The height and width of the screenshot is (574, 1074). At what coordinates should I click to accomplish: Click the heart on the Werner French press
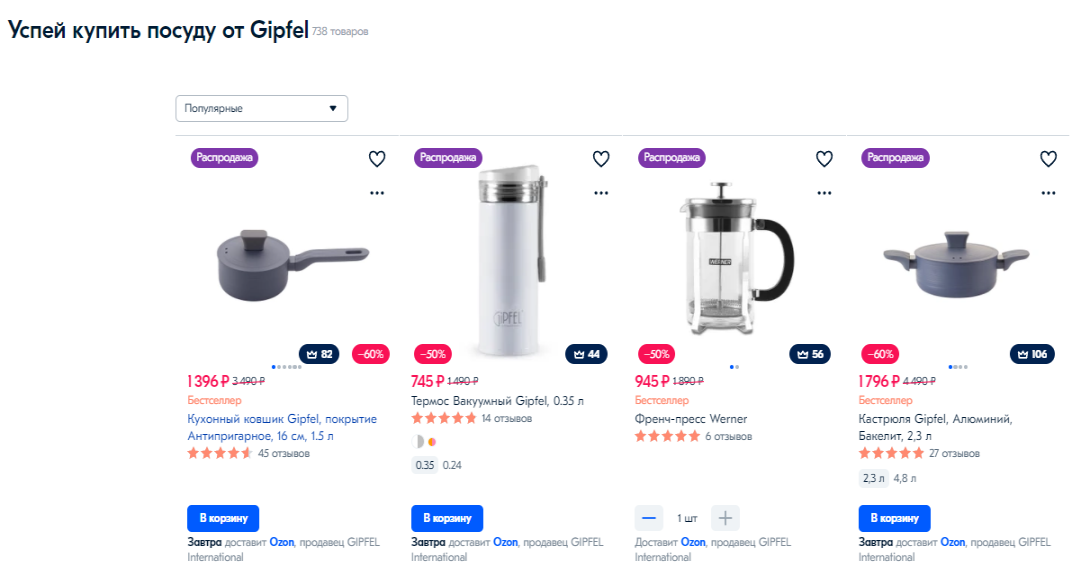click(x=824, y=159)
